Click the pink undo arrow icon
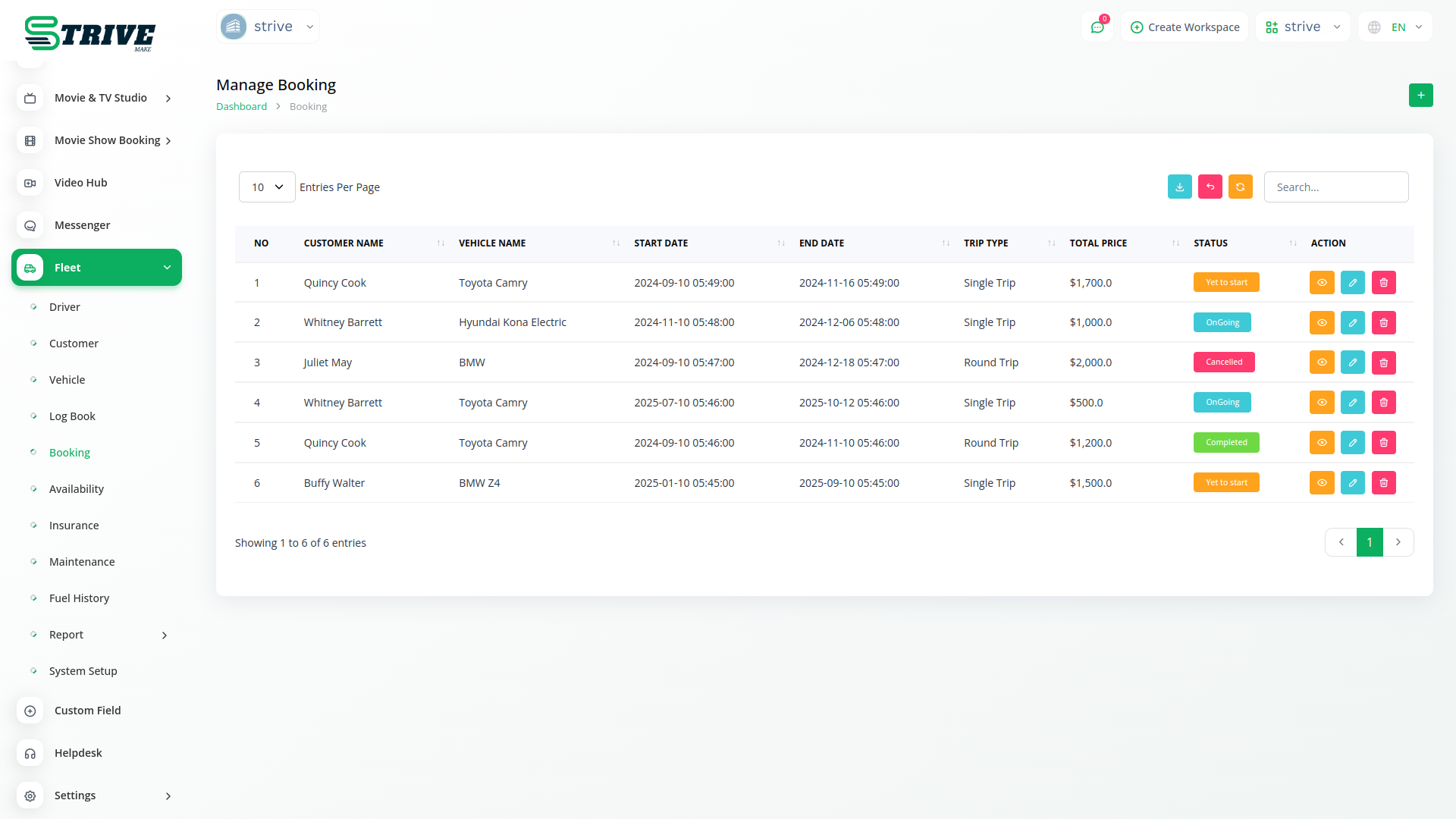This screenshot has height=819, width=1456. (x=1210, y=187)
